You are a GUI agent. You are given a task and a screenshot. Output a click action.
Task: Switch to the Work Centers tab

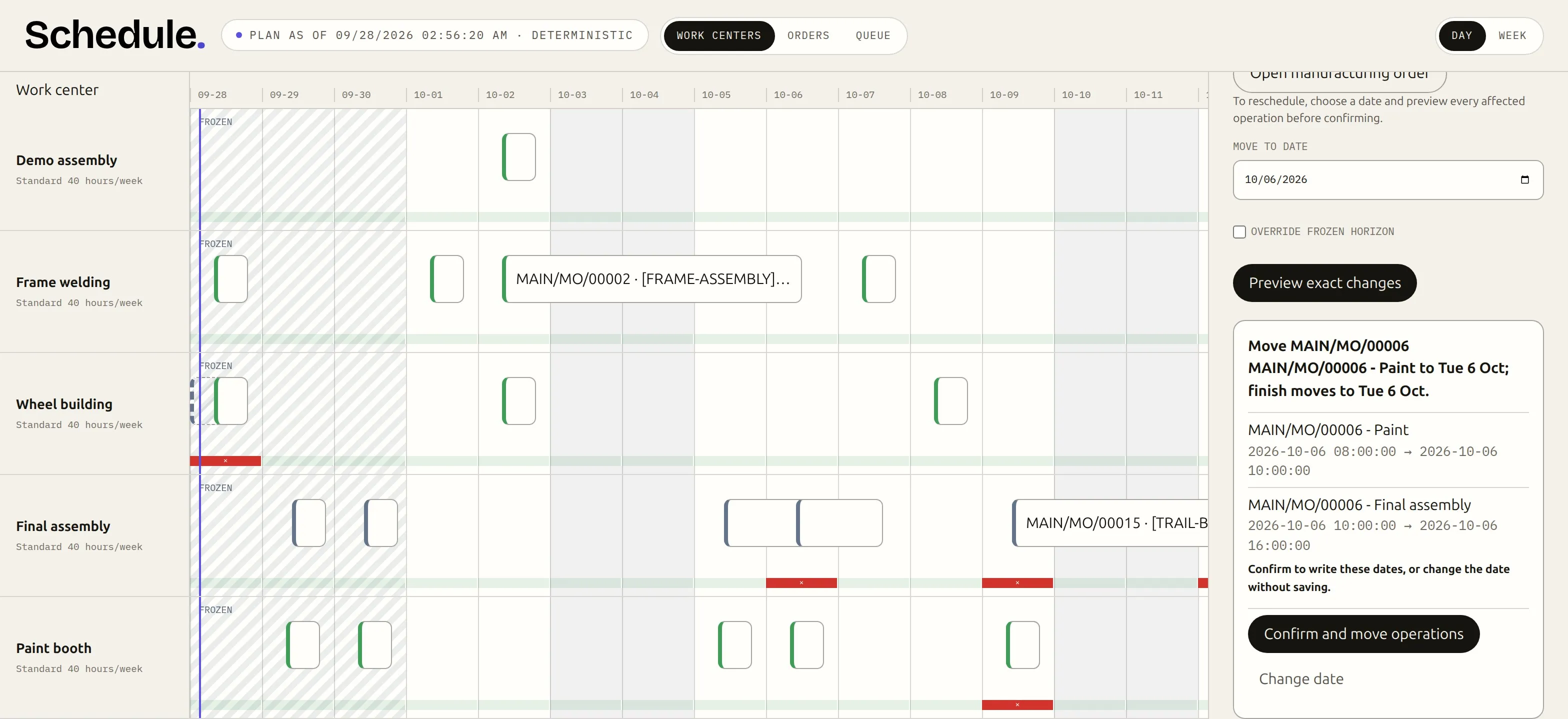tap(719, 36)
